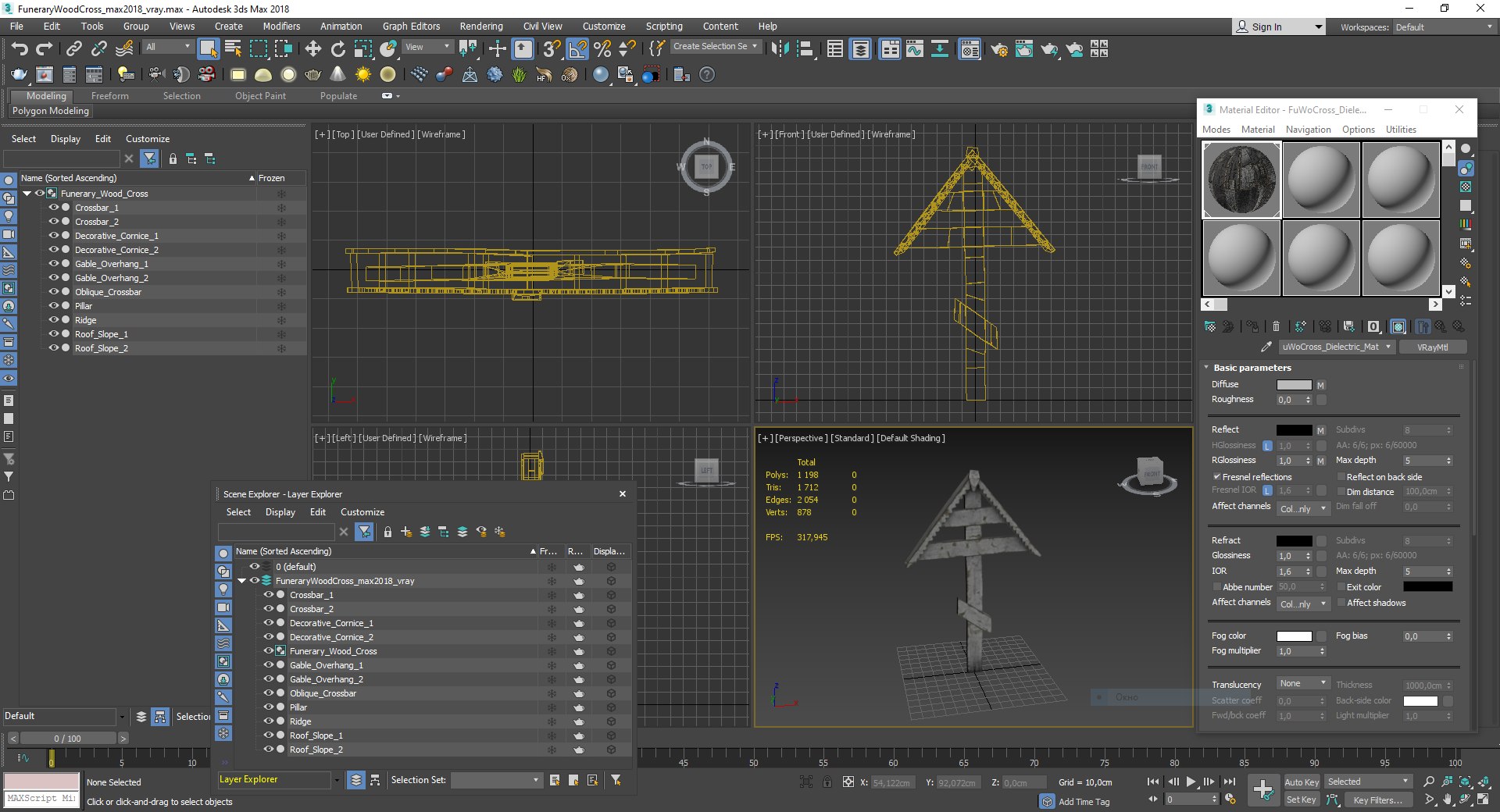
Task: Open the Fog color swatch
Action: pyautogui.click(x=1294, y=636)
